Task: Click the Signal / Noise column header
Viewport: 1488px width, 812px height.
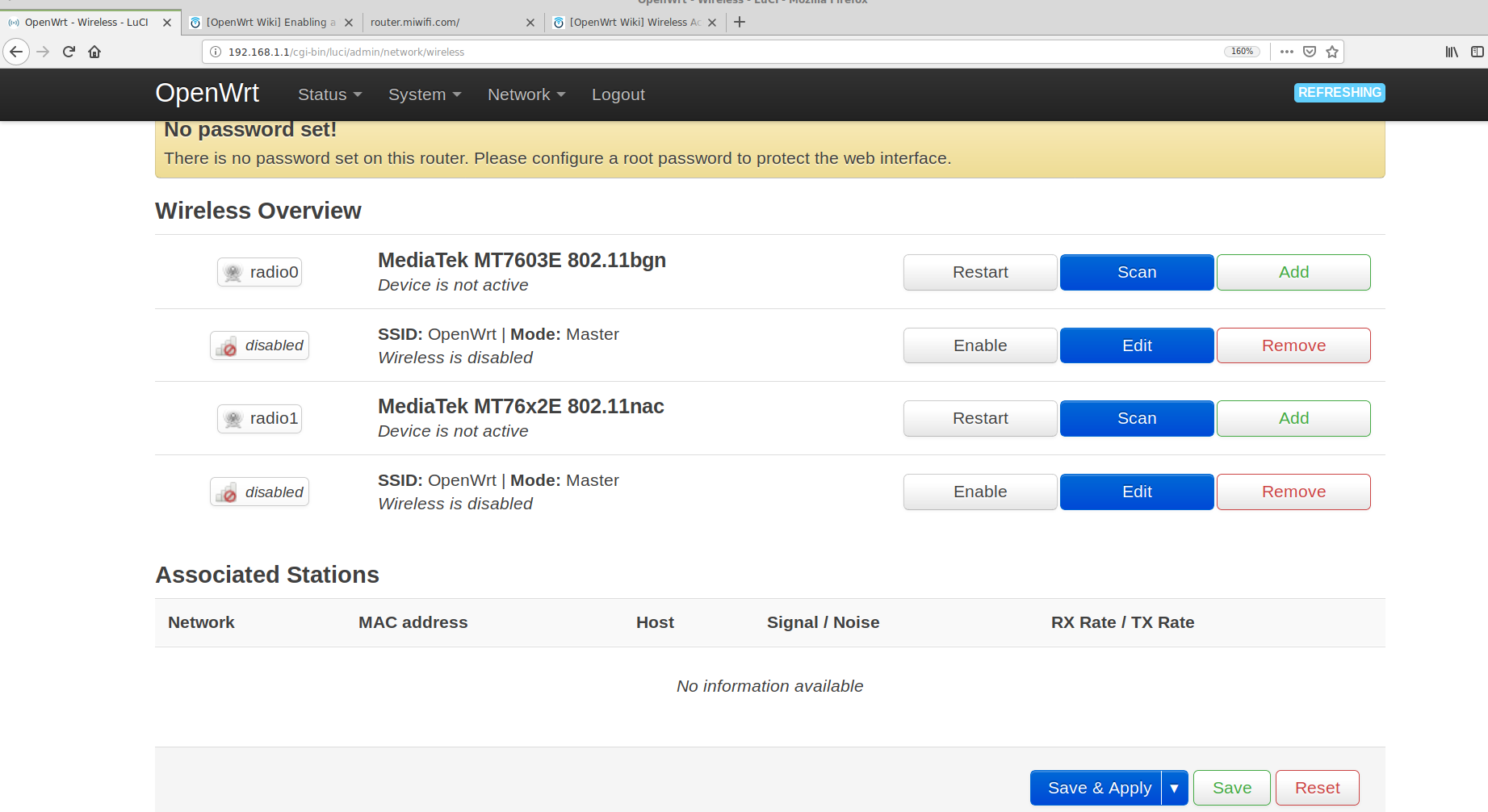Action: tap(823, 622)
